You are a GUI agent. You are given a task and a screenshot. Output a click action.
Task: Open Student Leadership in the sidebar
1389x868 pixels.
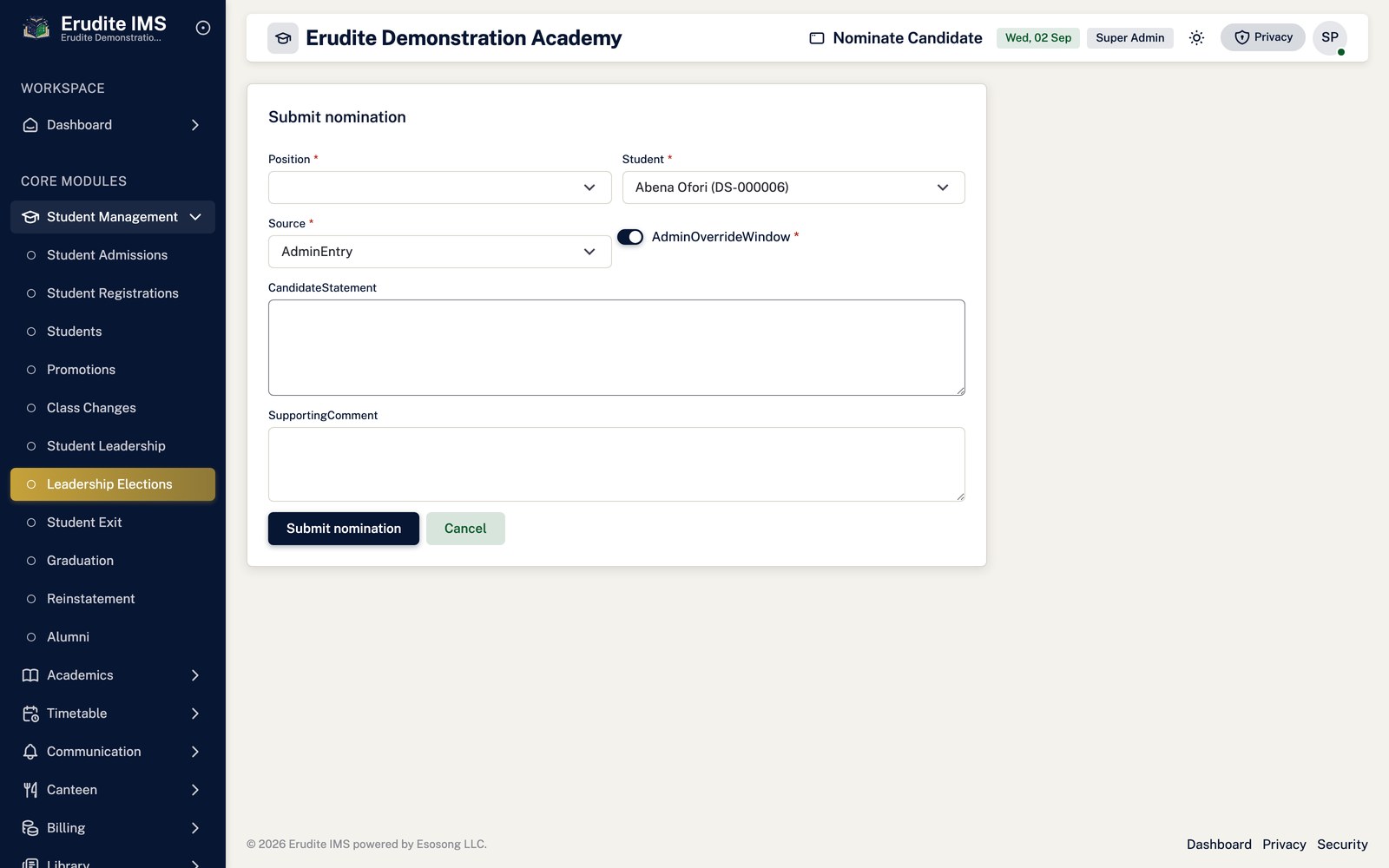(113, 446)
